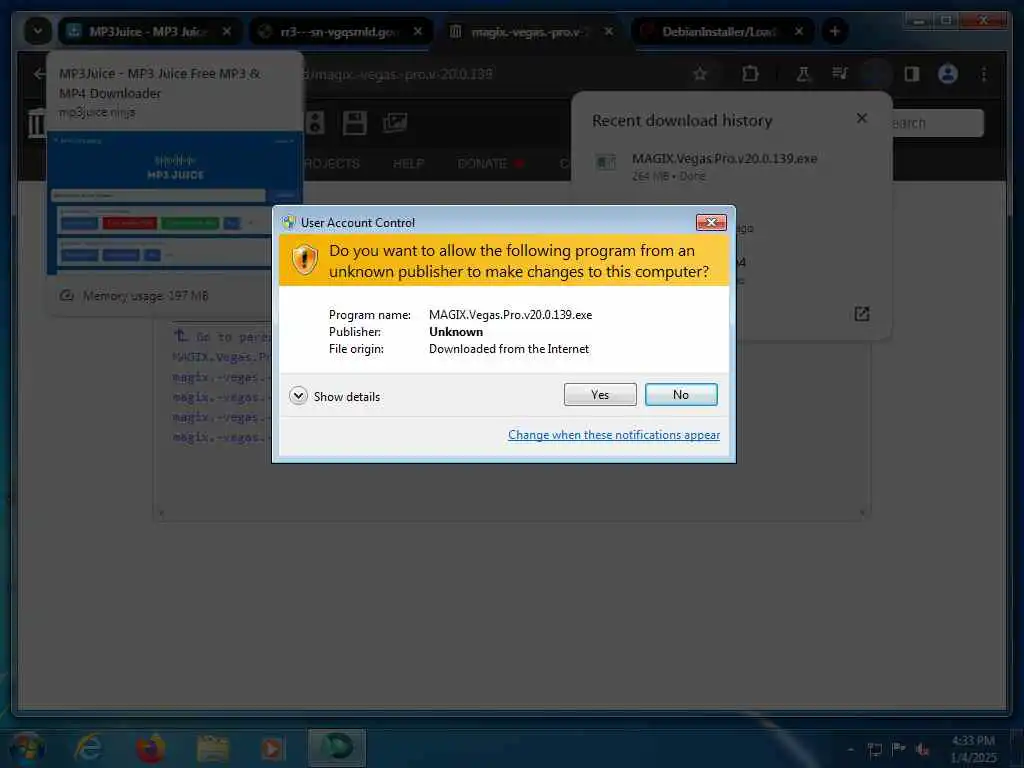
Task: Open the browser extensions puzzle icon
Action: (x=750, y=74)
